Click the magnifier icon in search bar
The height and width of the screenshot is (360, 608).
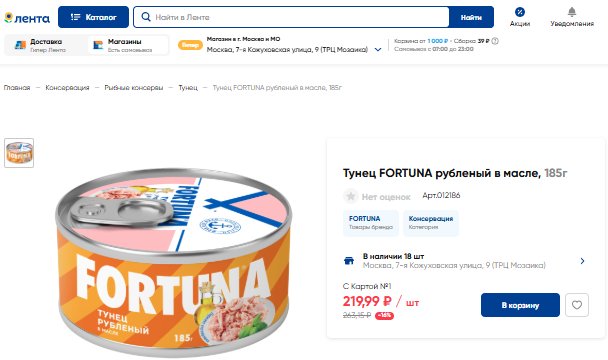(x=146, y=17)
